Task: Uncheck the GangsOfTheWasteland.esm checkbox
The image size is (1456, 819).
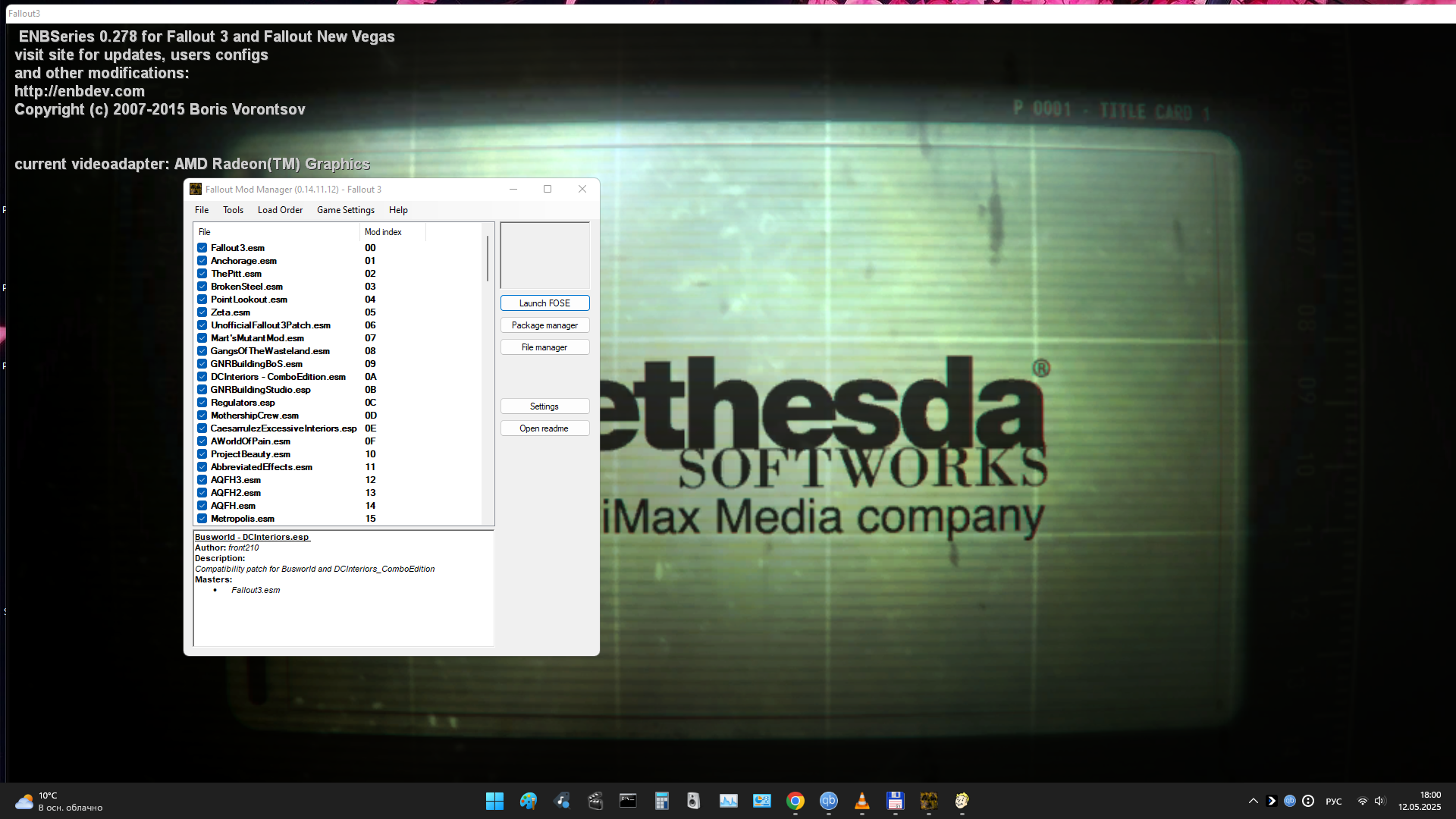Action: coord(202,351)
